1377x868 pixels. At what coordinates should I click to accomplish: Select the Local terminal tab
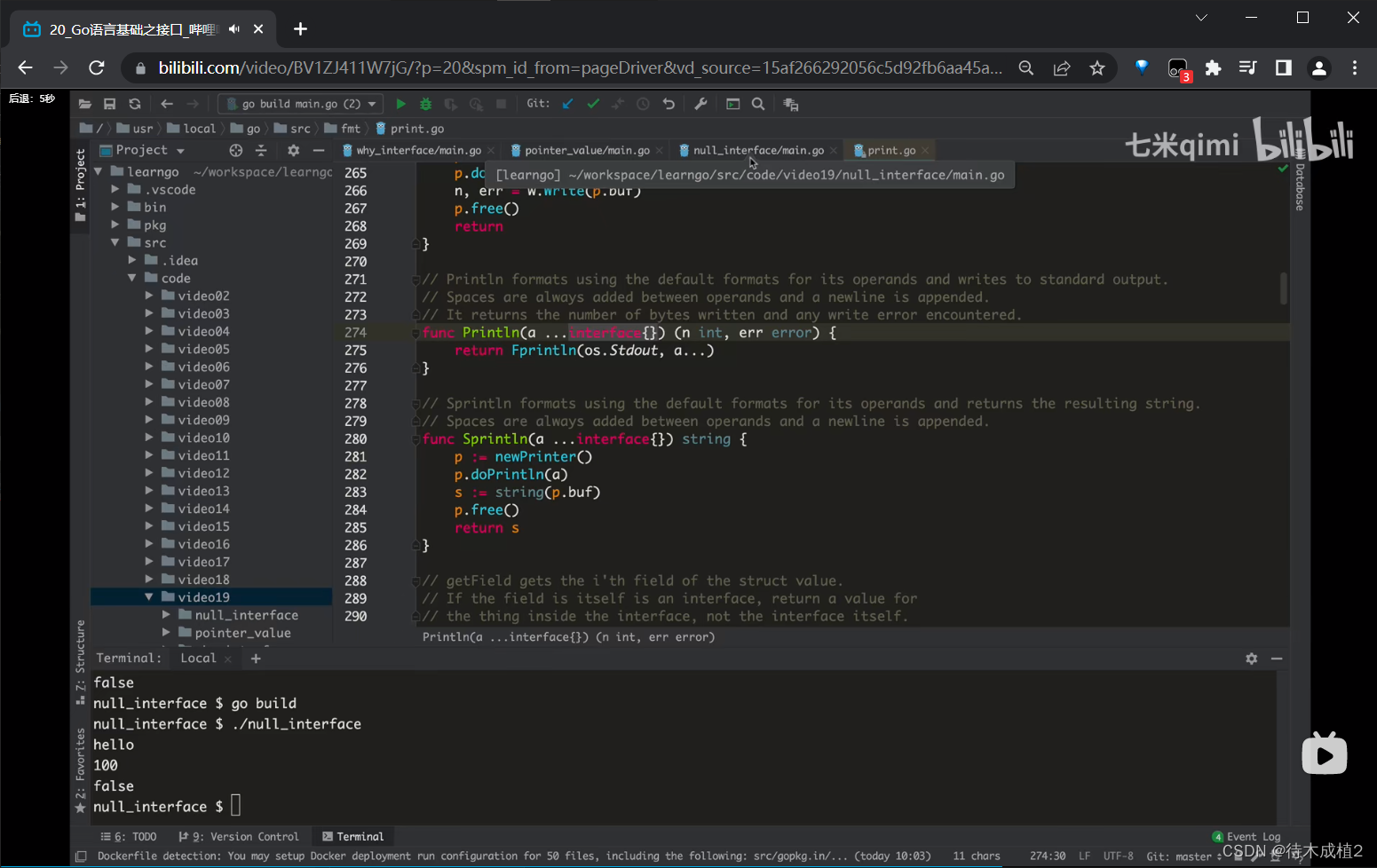coord(198,659)
